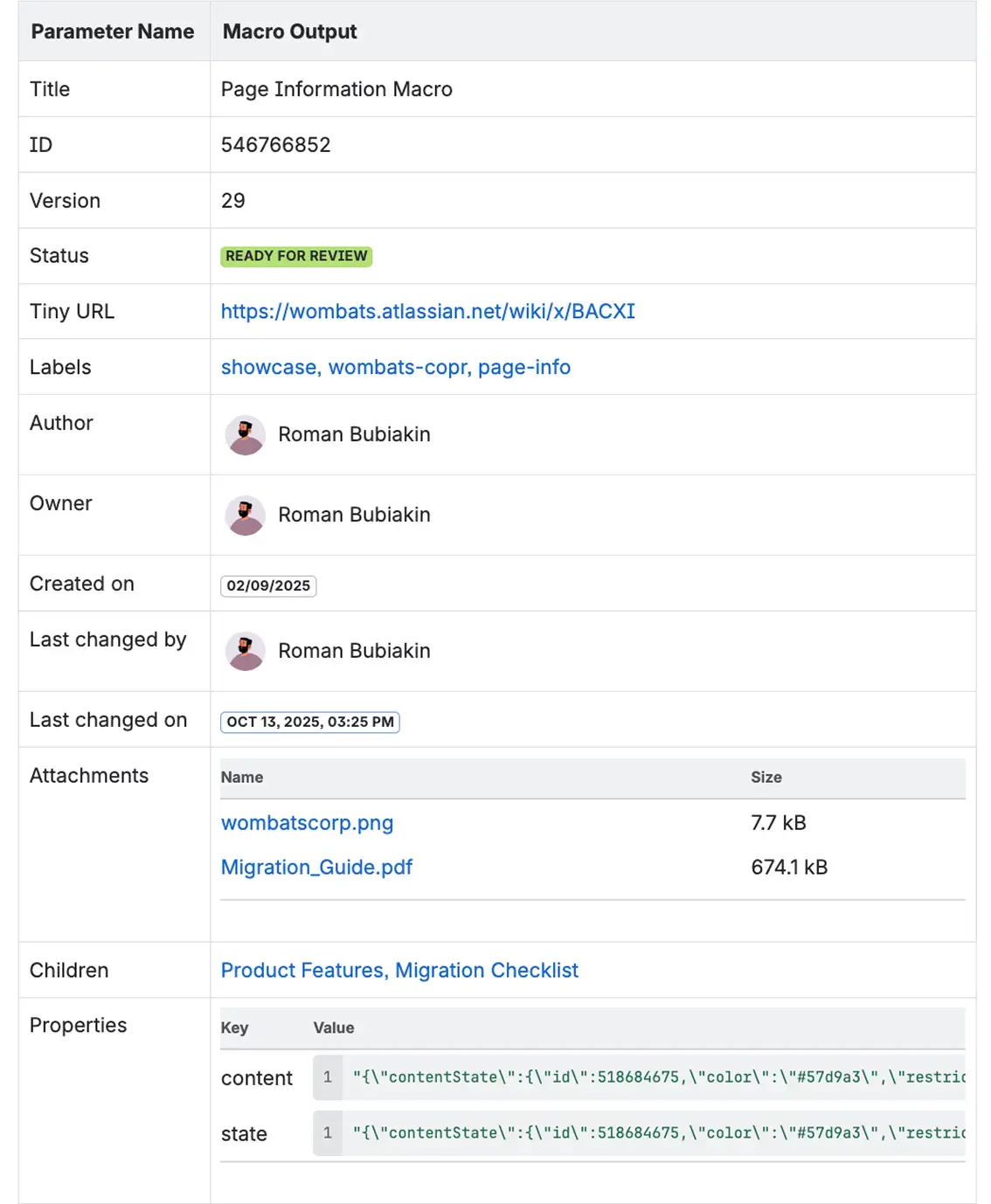The height and width of the screenshot is (1204, 991).
Task: Click the 7.7 kB size cell
Action: 779,823
